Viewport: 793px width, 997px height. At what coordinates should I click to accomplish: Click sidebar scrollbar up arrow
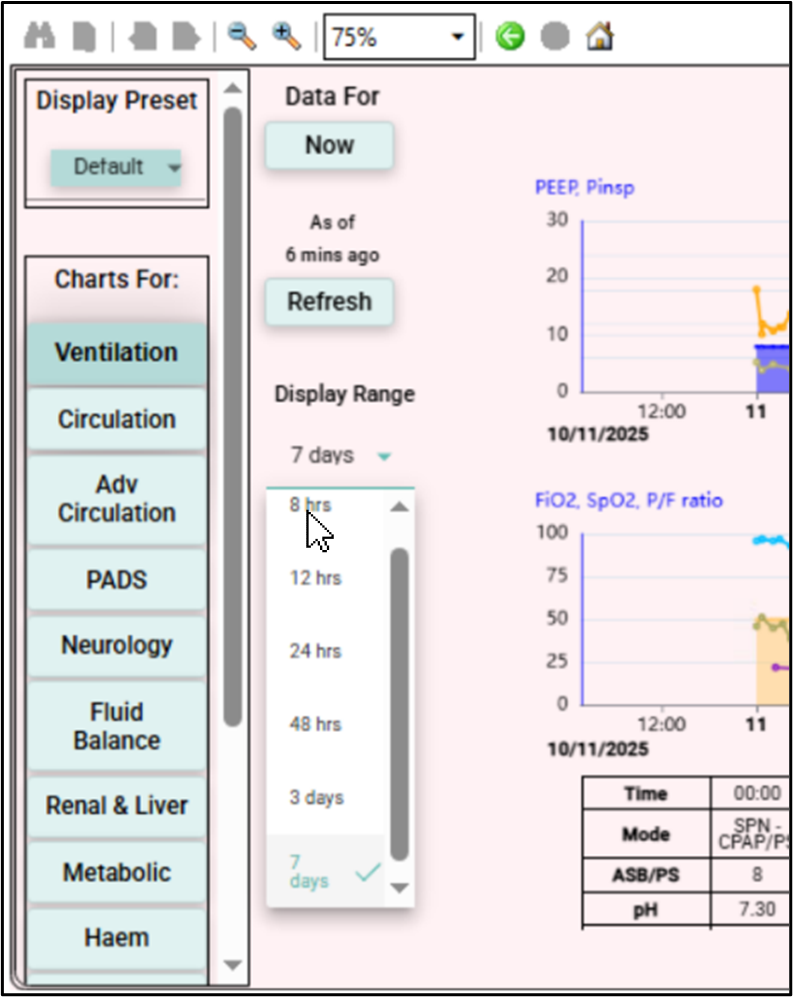coord(232,87)
